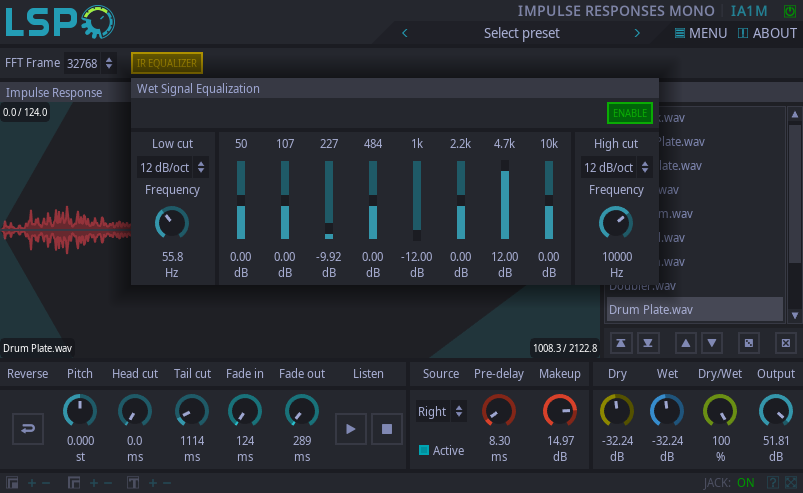
Task: Move selected file to top of list
Action: [622, 343]
